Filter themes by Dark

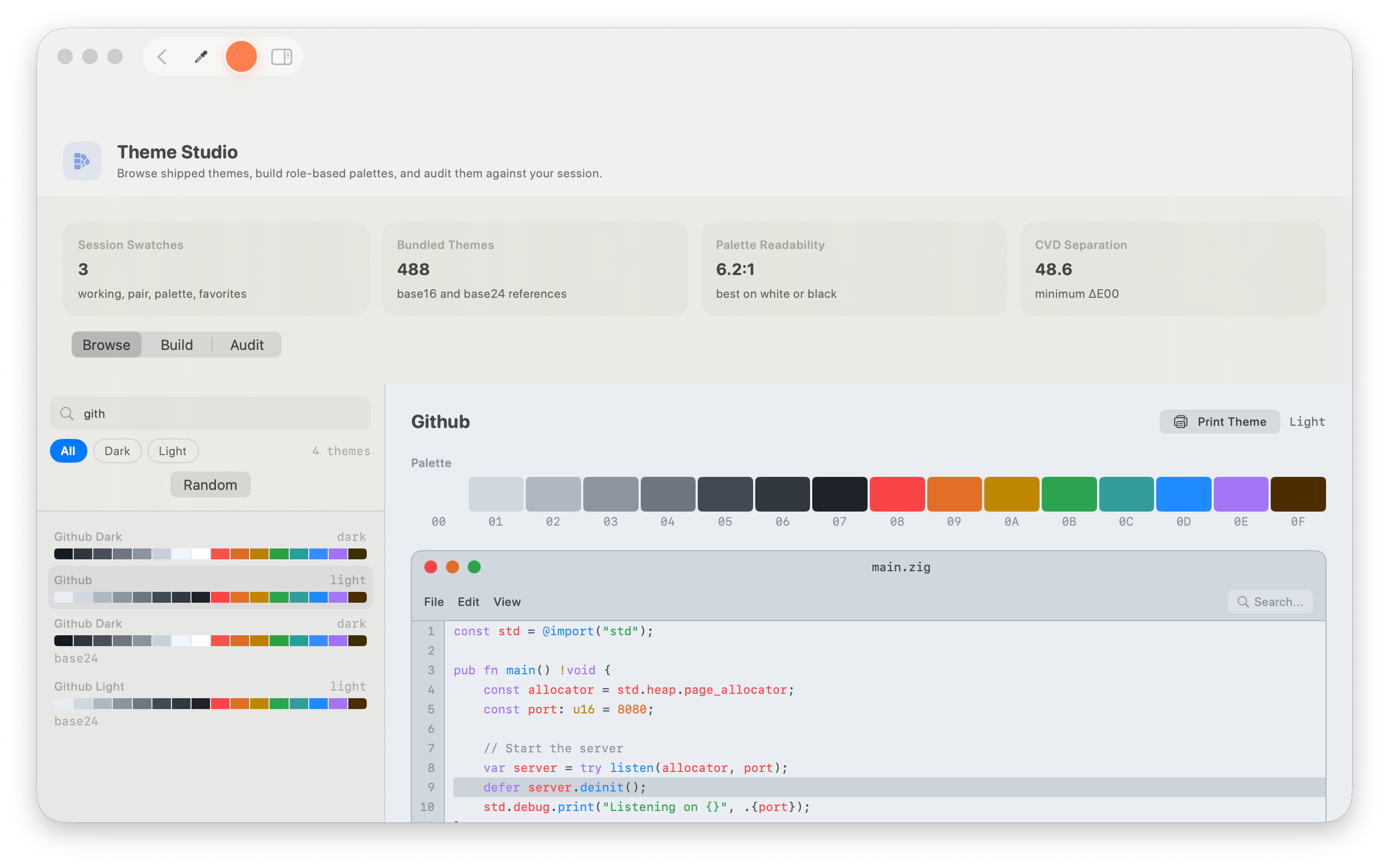(x=117, y=451)
